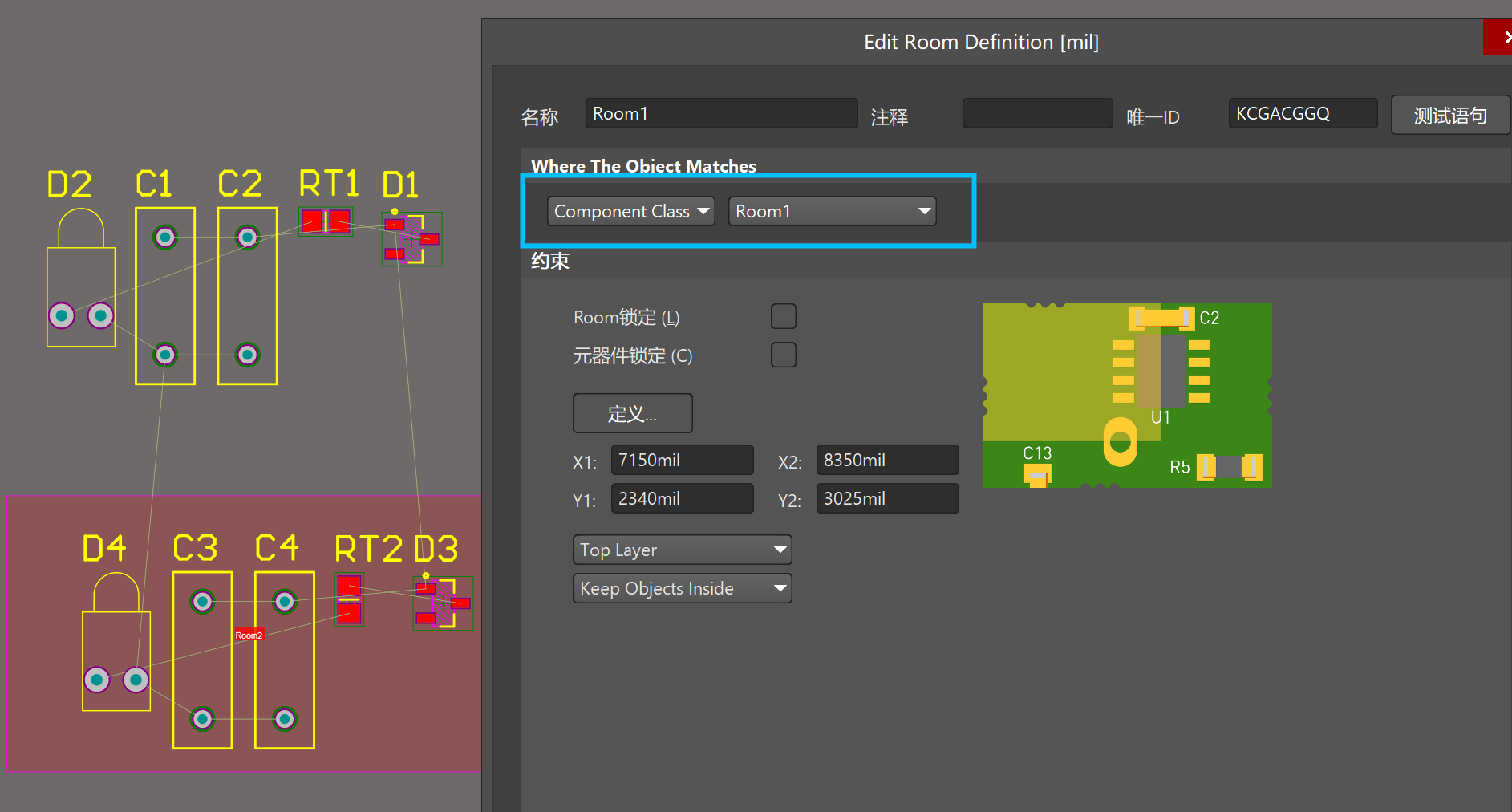
Task: Select the D3 diode footprint
Action: pos(443,603)
